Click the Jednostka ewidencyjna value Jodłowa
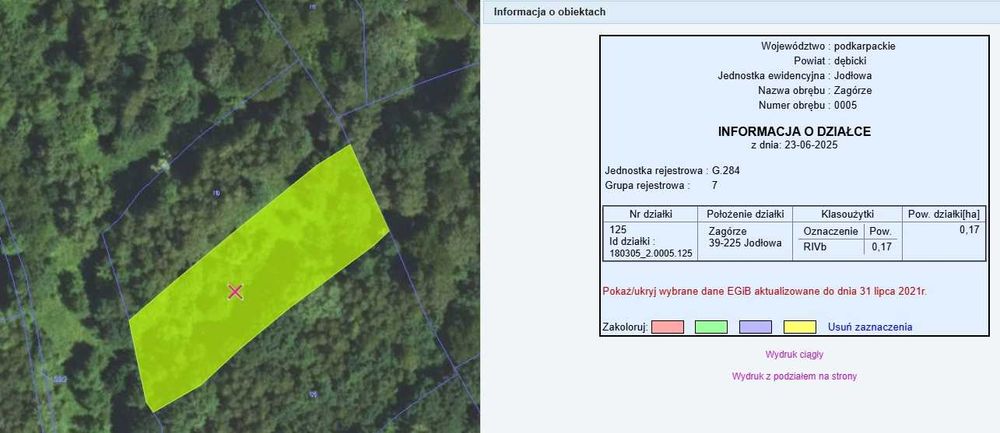1000x433 pixels. 853,76
